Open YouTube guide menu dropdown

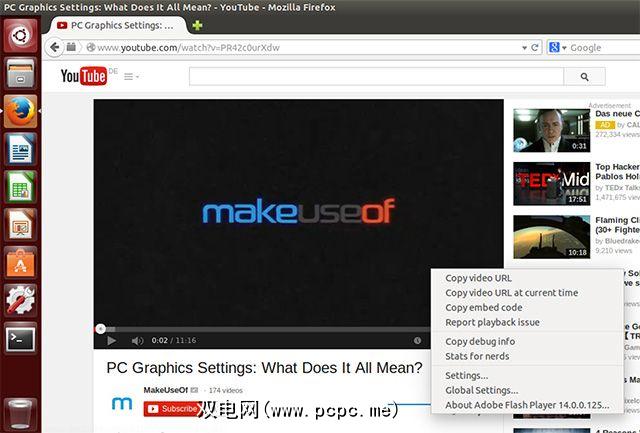[131, 77]
